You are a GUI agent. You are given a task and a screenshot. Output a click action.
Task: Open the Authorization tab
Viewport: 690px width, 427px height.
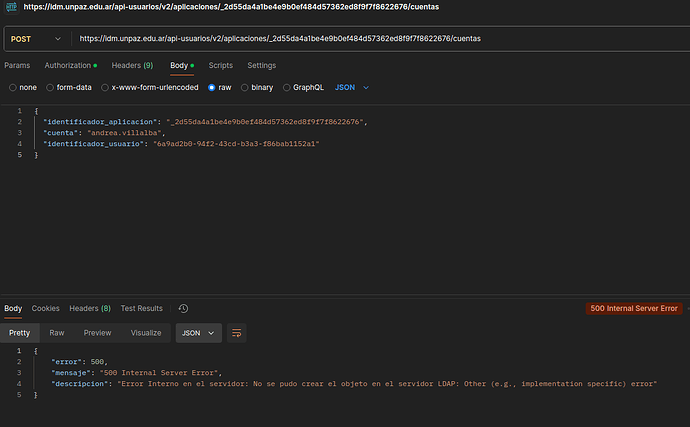coord(70,65)
